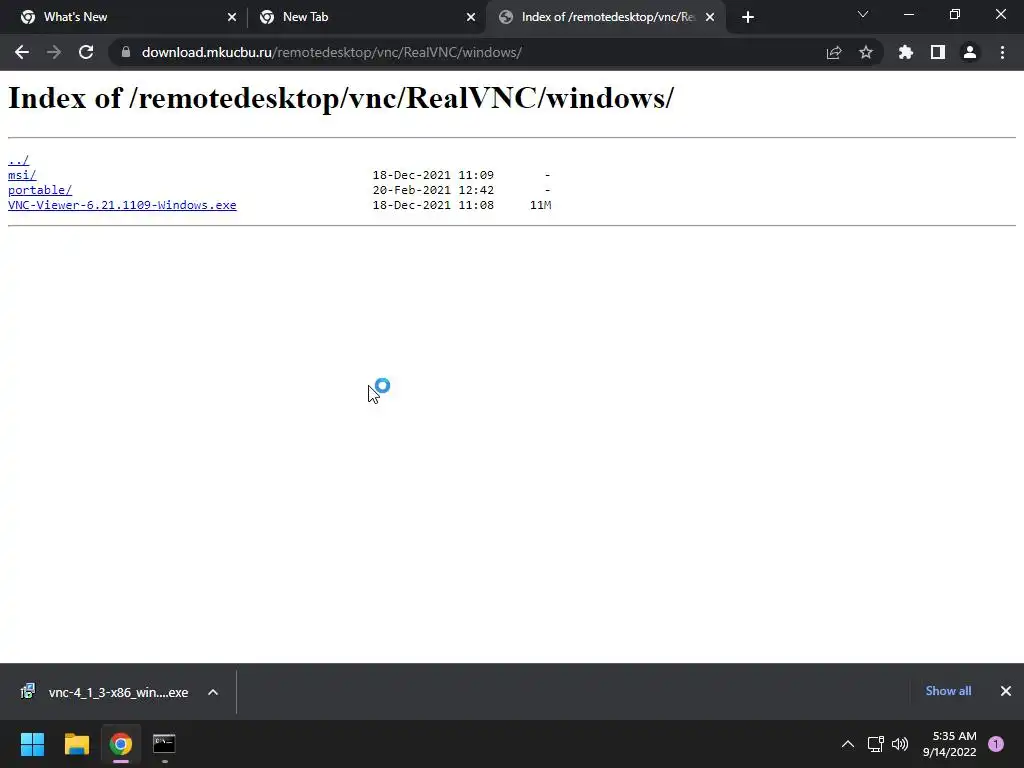The height and width of the screenshot is (768, 1024).
Task: Open downloaded vnc-4_1_3-x86_win exe file
Action: click(x=104, y=692)
